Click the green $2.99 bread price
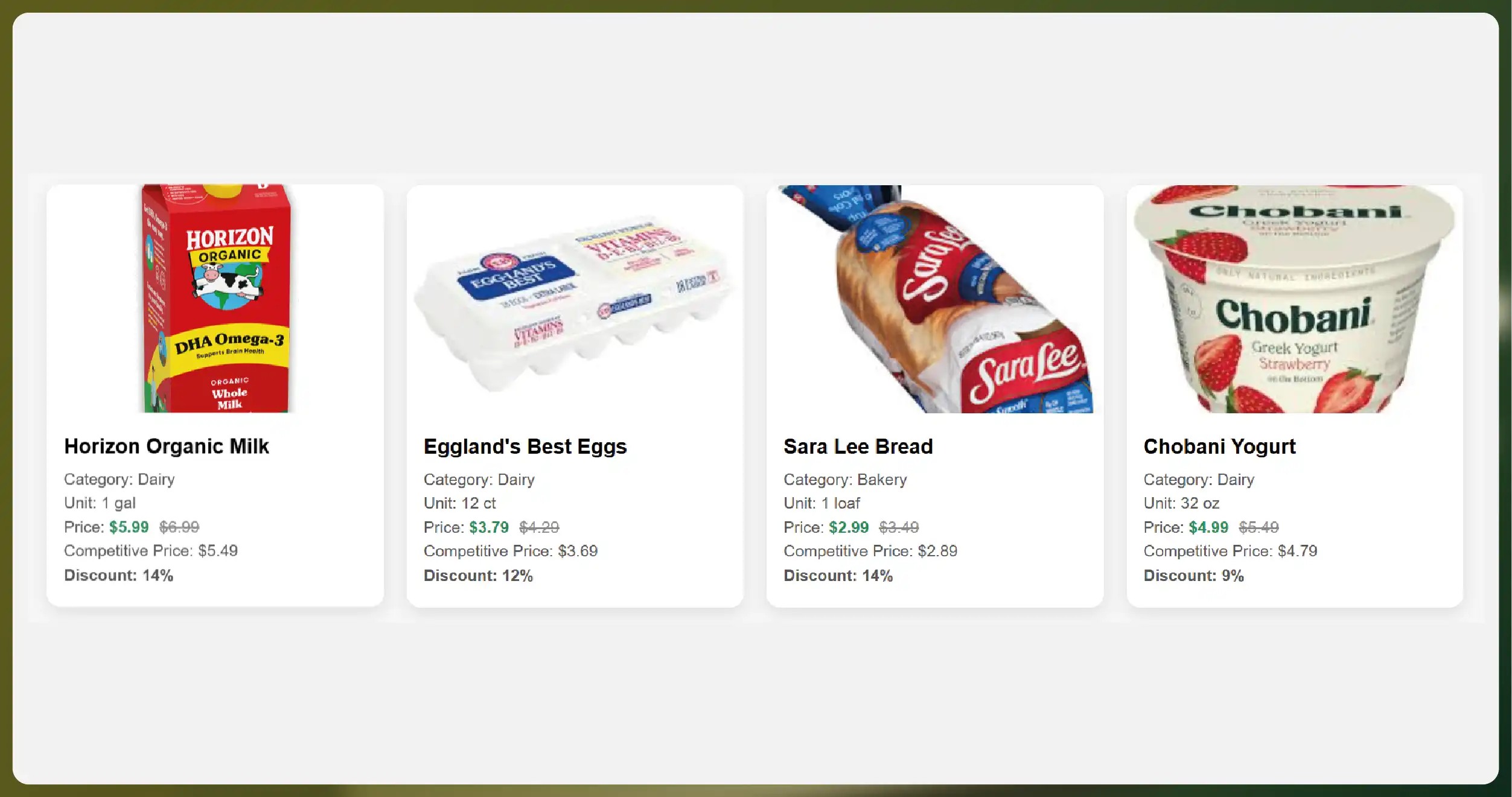This screenshot has height=797, width=1512. coord(849,527)
